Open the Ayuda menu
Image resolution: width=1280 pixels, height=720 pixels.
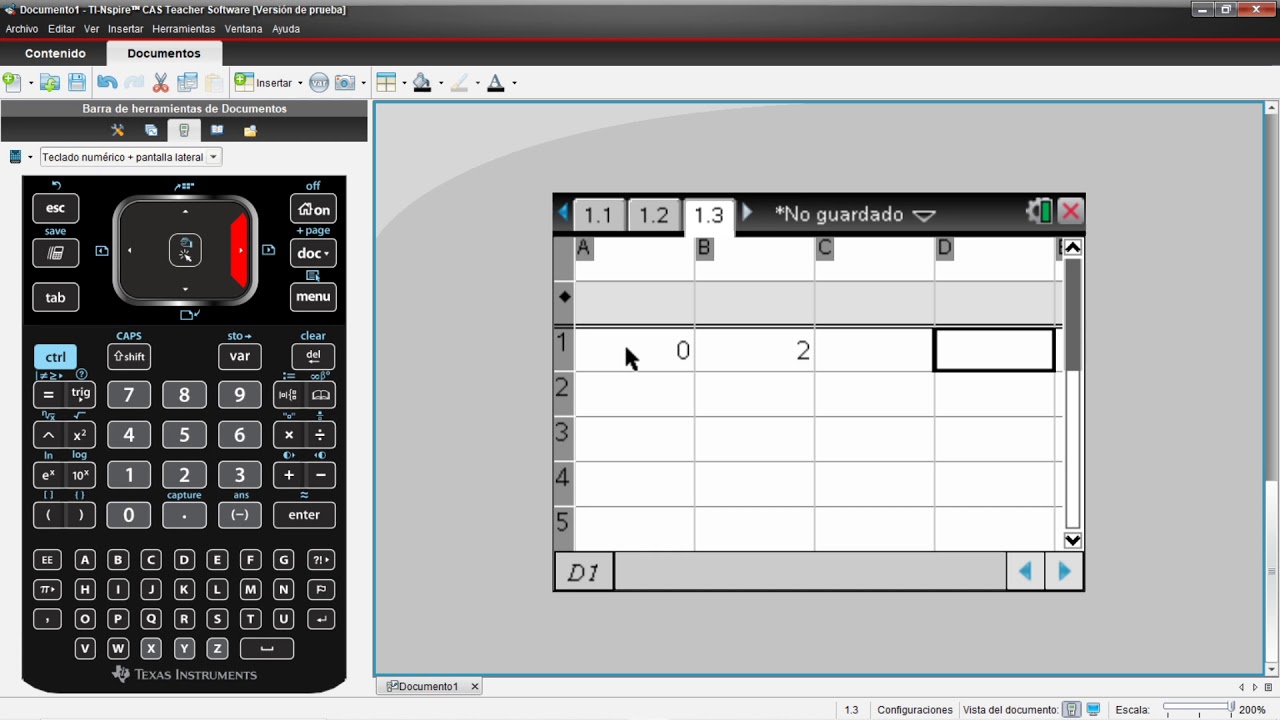coord(286,29)
